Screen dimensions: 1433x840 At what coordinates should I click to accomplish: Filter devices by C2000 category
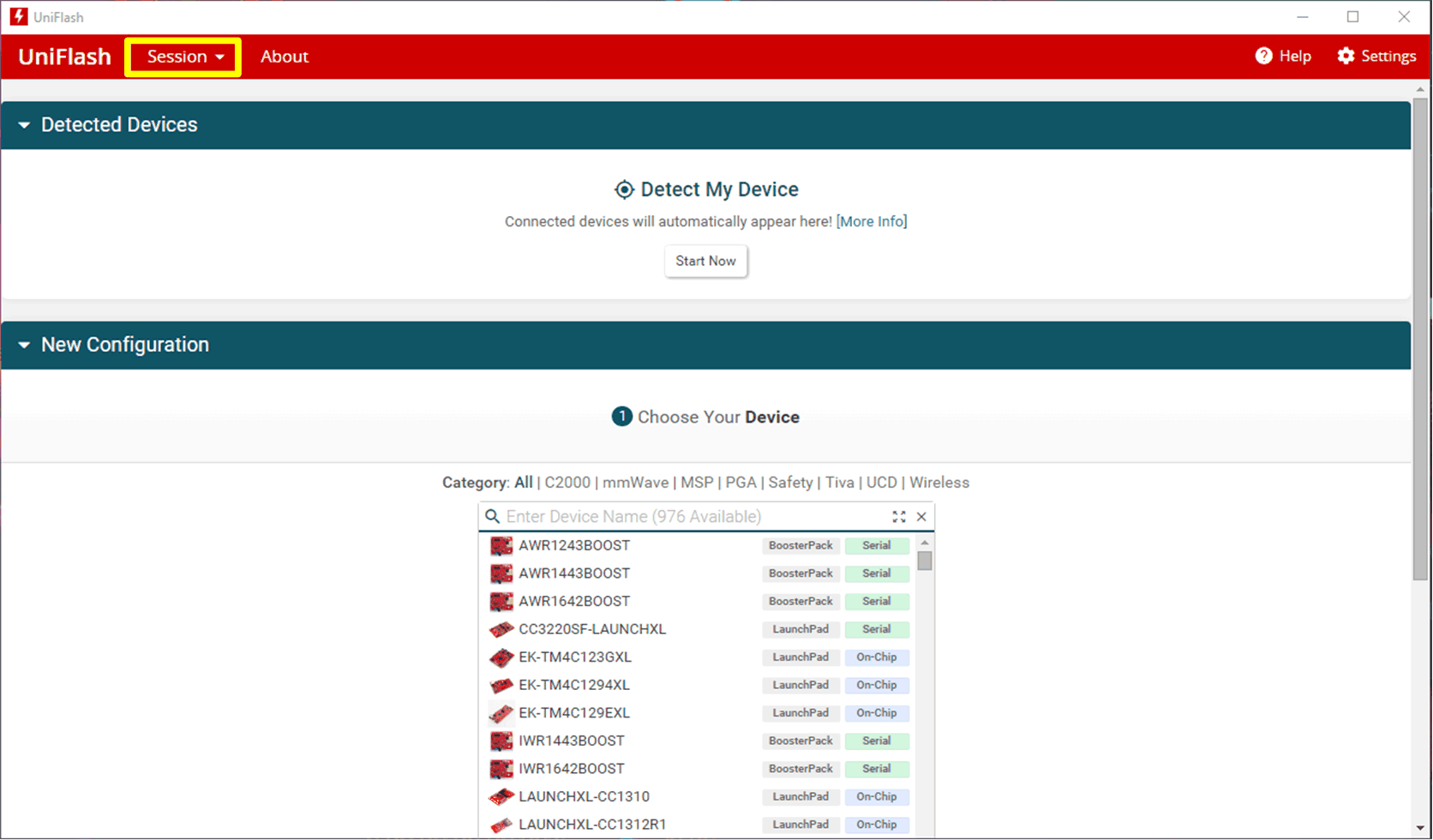[x=567, y=483]
